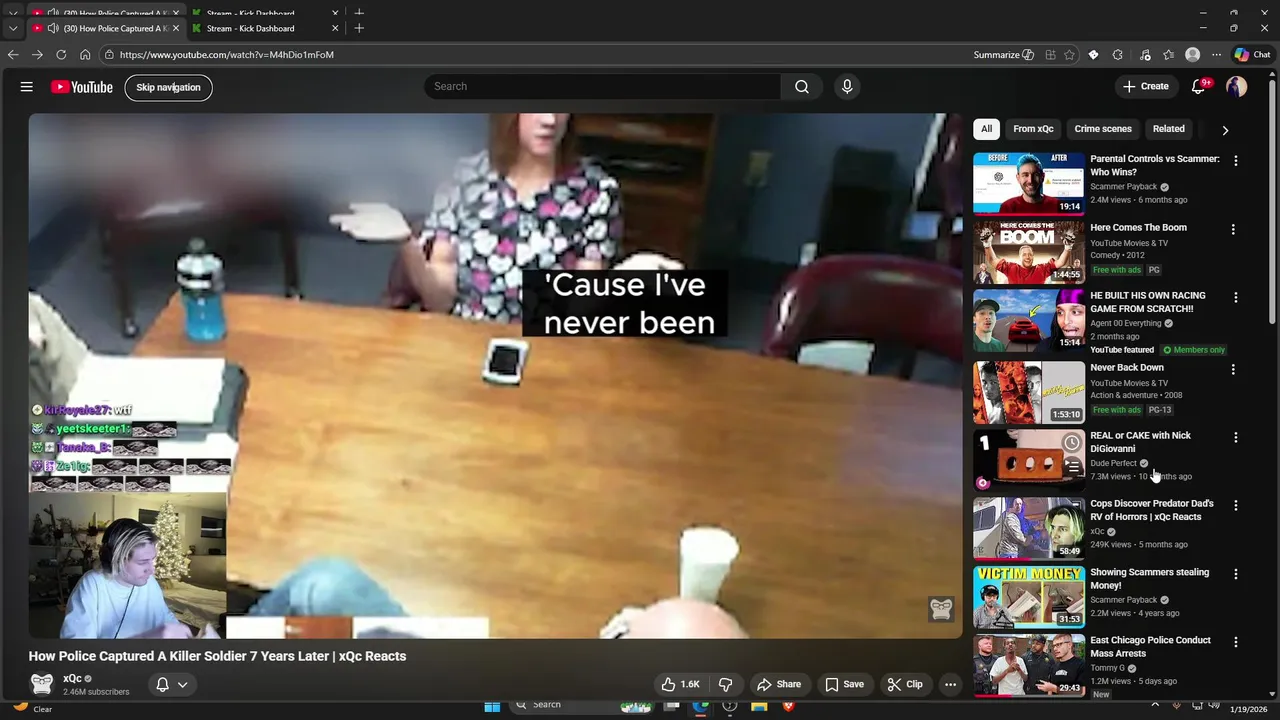Select the From xQc filter chip
Image resolution: width=1280 pixels, height=720 pixels.
pos(1033,129)
